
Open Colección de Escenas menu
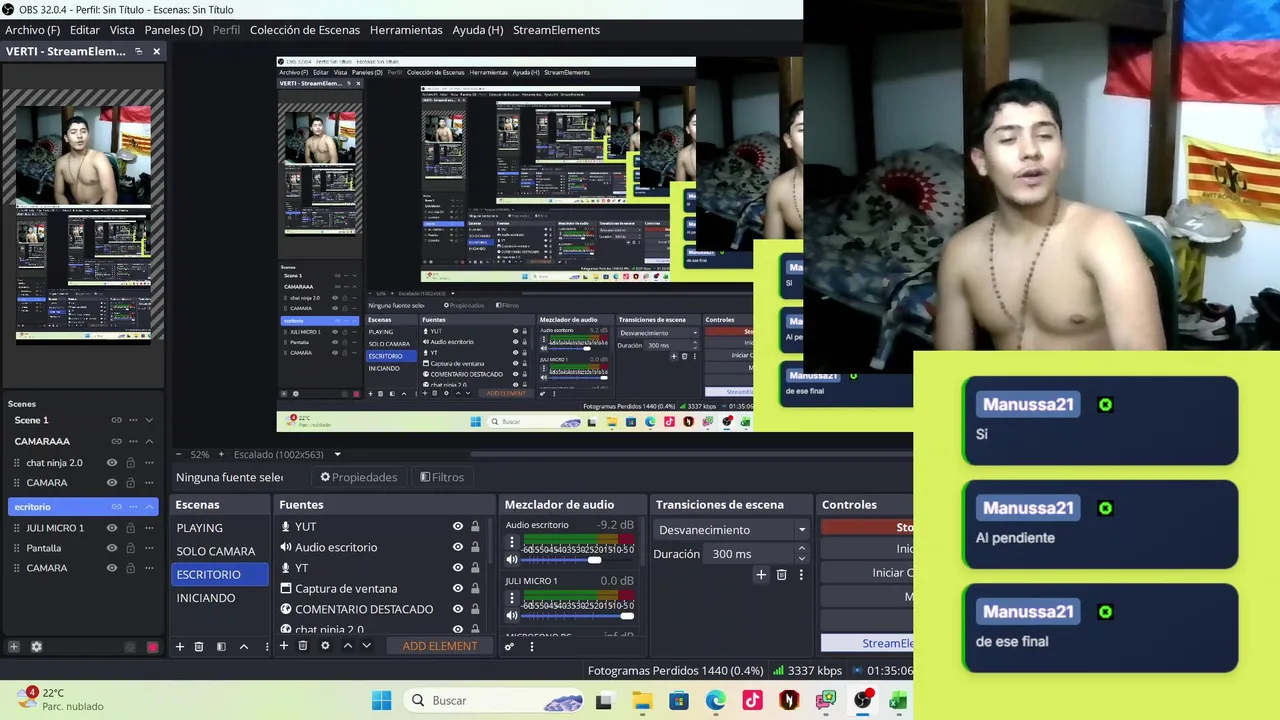[305, 30]
